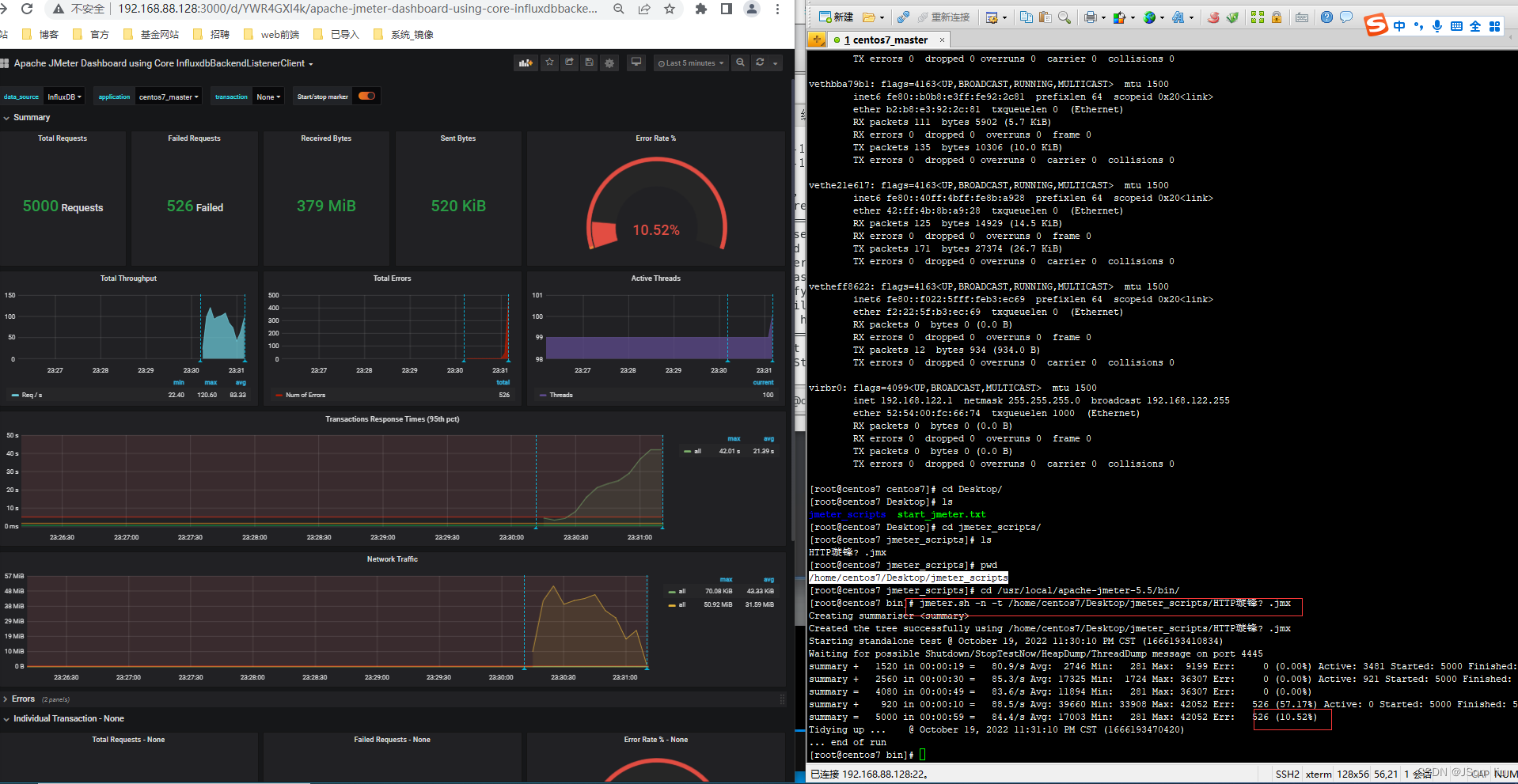Reload the browser page

click(x=27, y=9)
